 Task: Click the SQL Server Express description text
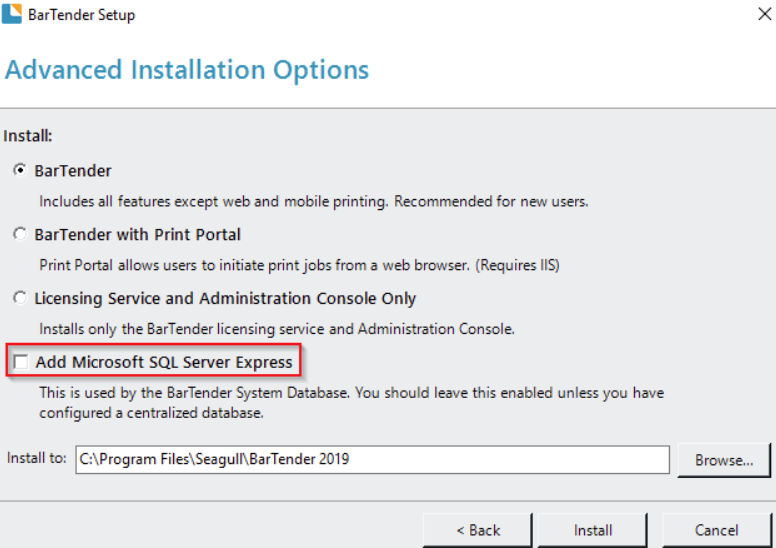[x=351, y=402]
